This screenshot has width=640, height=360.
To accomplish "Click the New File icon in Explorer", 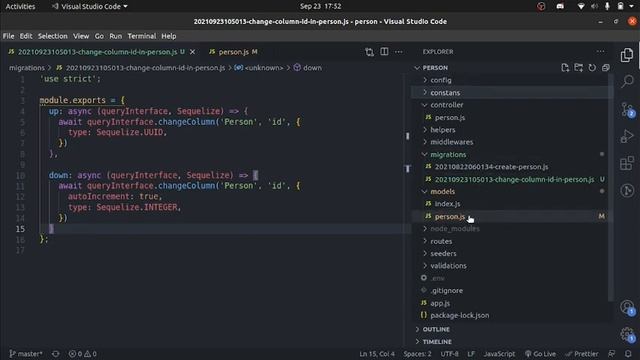I will (x=565, y=68).
